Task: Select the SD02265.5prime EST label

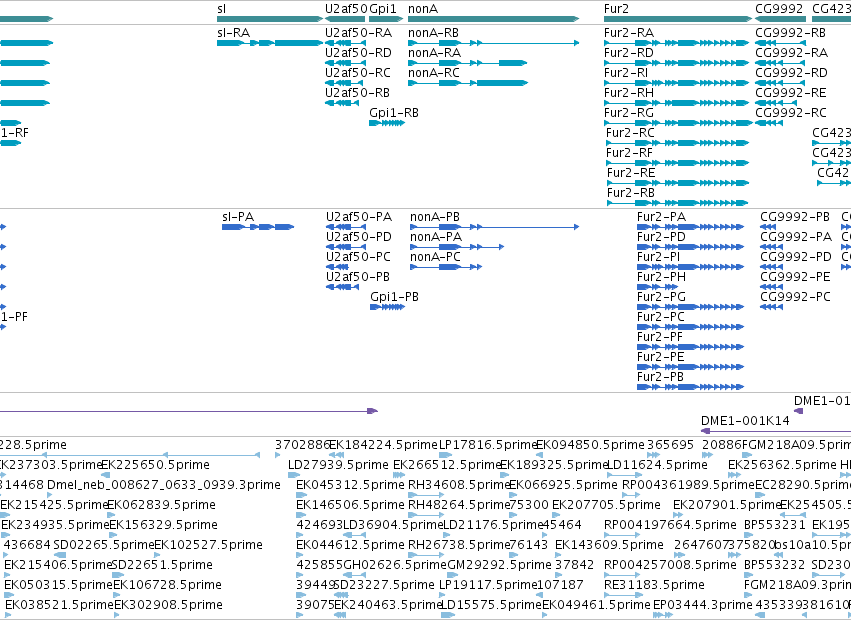Action: click(x=104, y=545)
